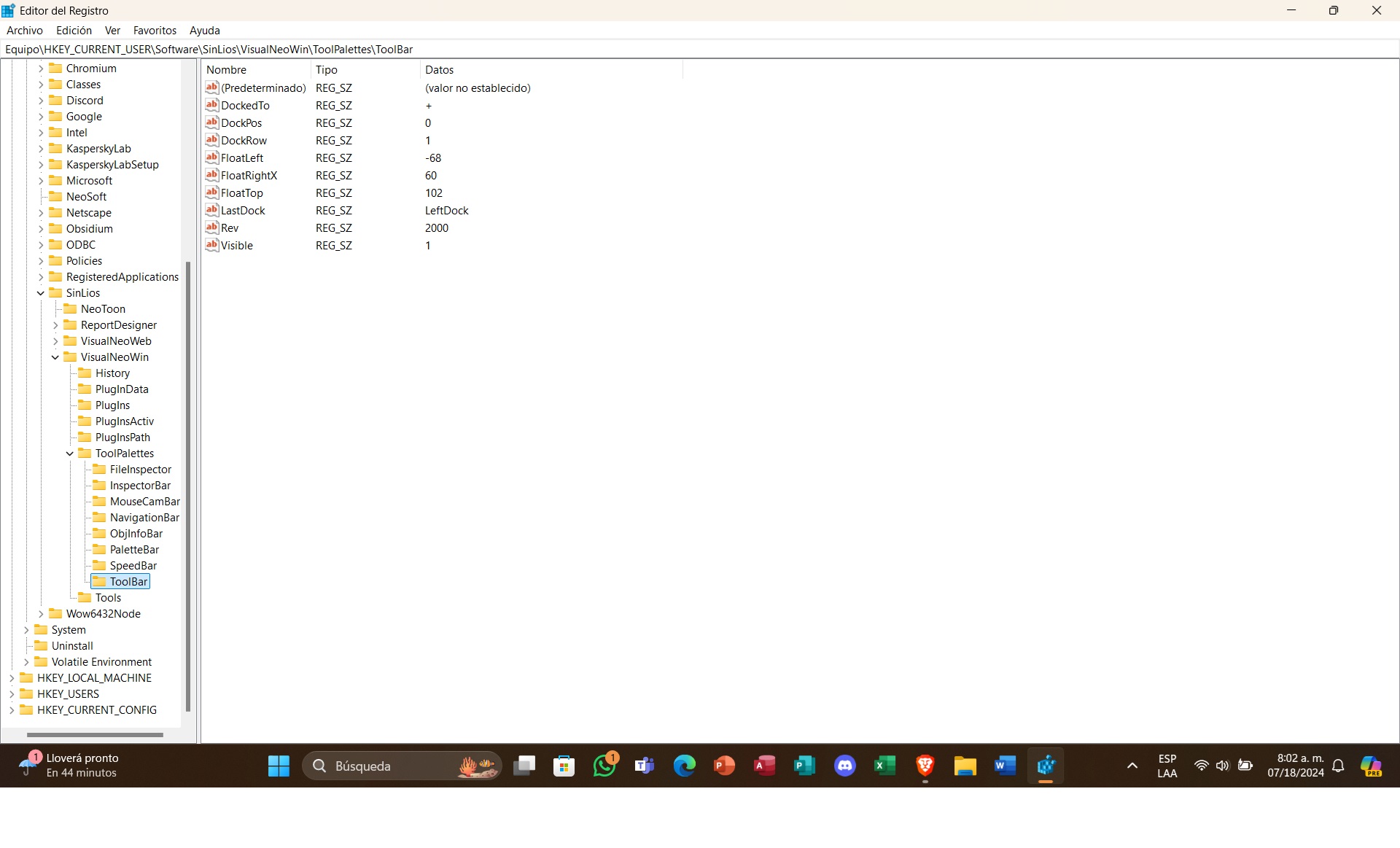Screen dimensions: 1400x848
Task: Select the History folder icon
Action: coord(85,373)
